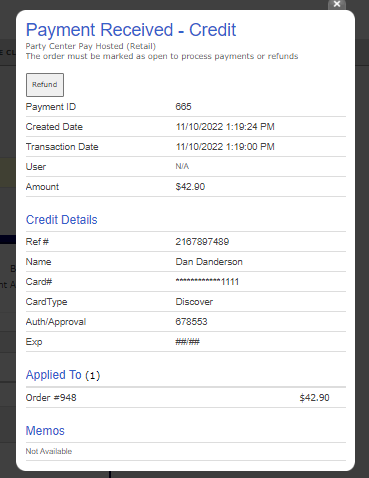369x478 pixels.
Task: Click the Amount value $42.90
Action: click(x=190, y=187)
